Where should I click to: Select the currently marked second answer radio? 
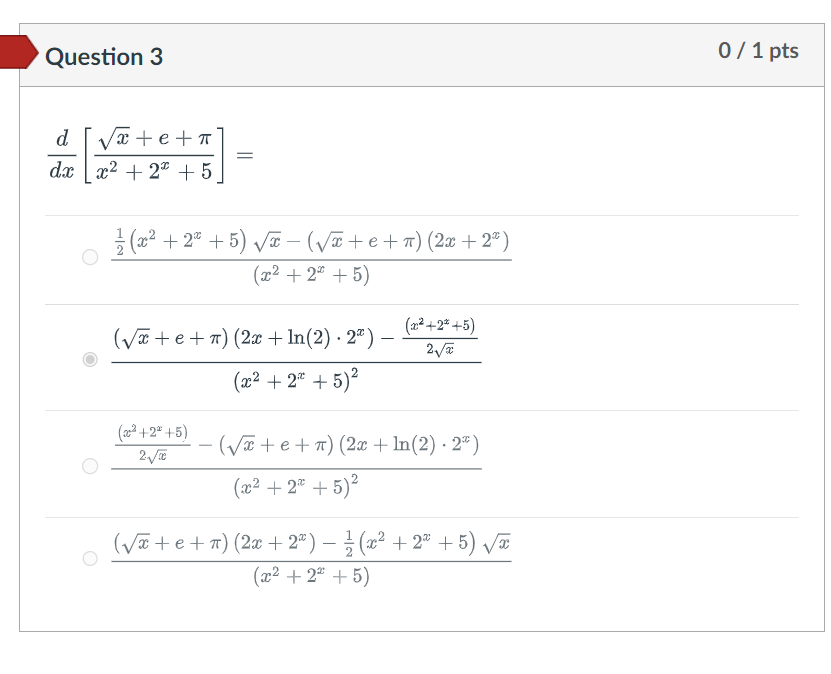coord(89,360)
